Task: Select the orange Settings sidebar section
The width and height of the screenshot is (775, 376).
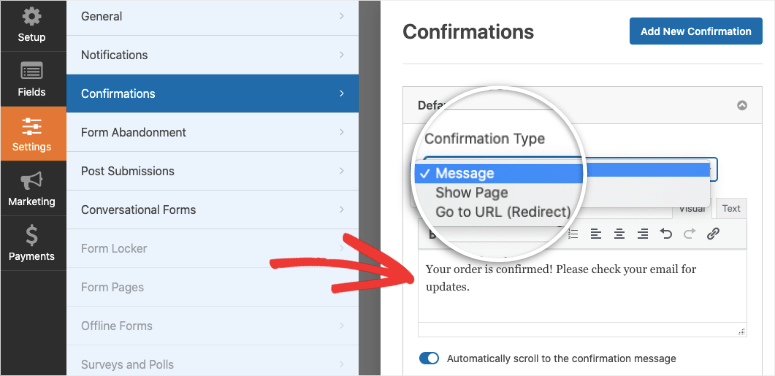Action: pos(33,133)
